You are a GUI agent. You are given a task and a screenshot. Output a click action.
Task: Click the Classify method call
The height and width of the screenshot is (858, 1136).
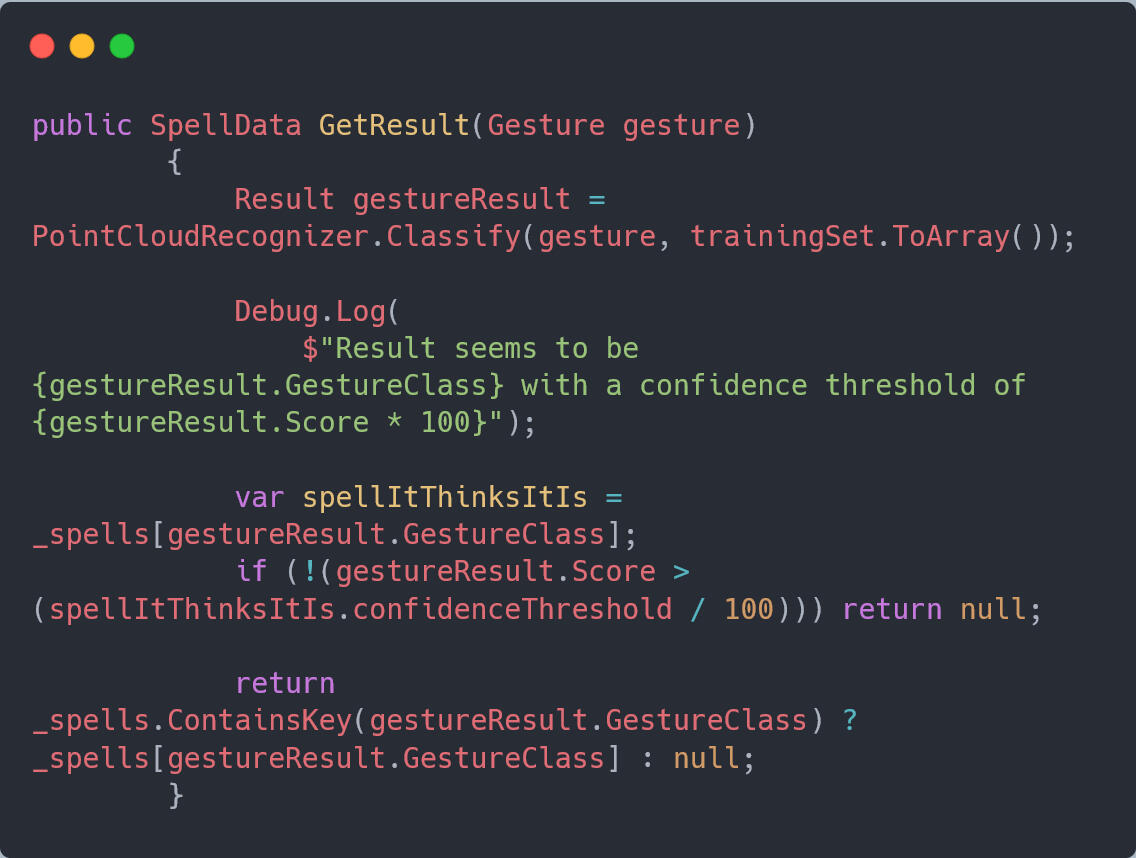[x=453, y=237]
